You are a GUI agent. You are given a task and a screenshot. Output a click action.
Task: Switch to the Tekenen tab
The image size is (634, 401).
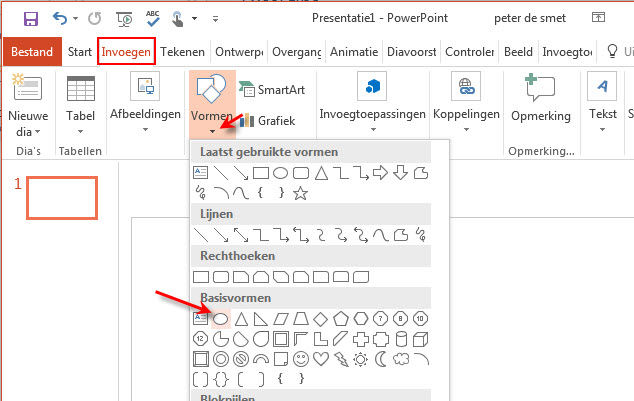click(182, 52)
